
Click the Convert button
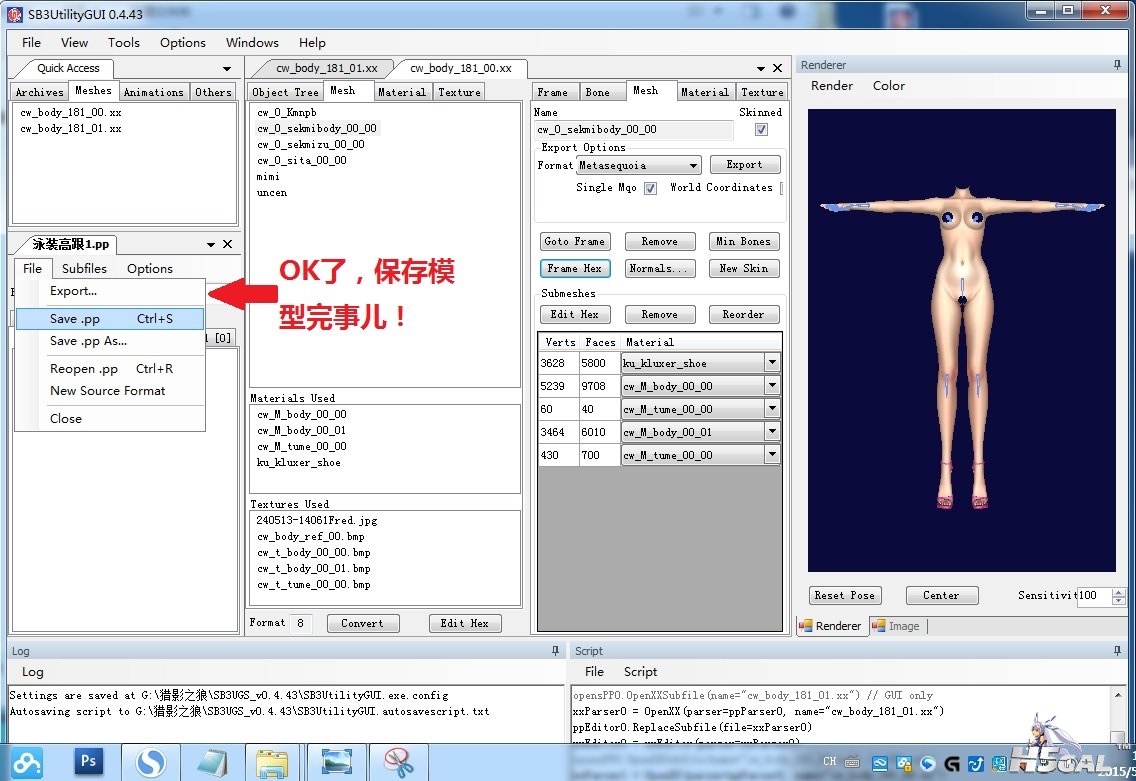(363, 623)
